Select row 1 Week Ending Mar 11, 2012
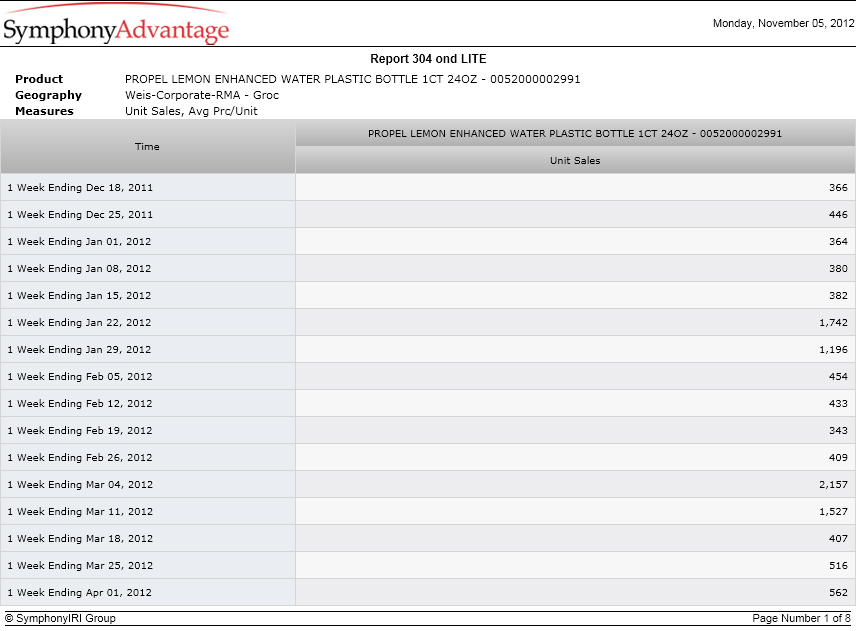The height and width of the screenshot is (631, 856). [x=428, y=511]
